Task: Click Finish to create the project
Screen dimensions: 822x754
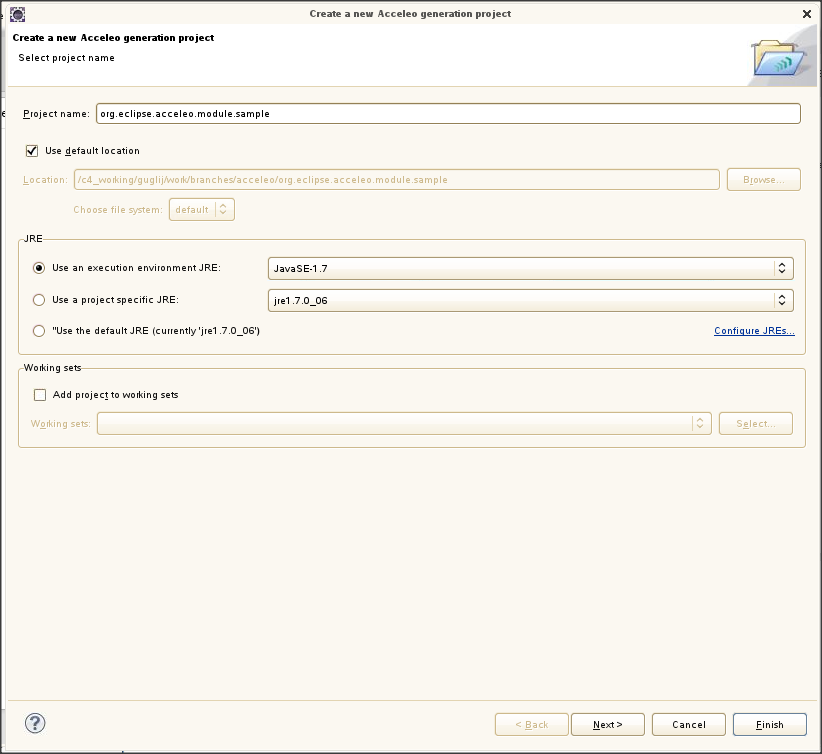Action: [770, 725]
